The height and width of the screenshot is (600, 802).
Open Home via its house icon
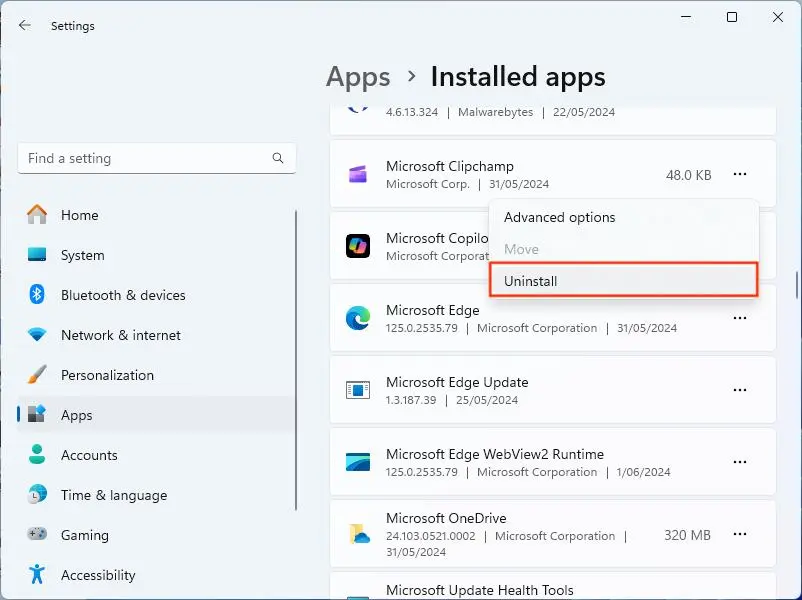point(37,215)
